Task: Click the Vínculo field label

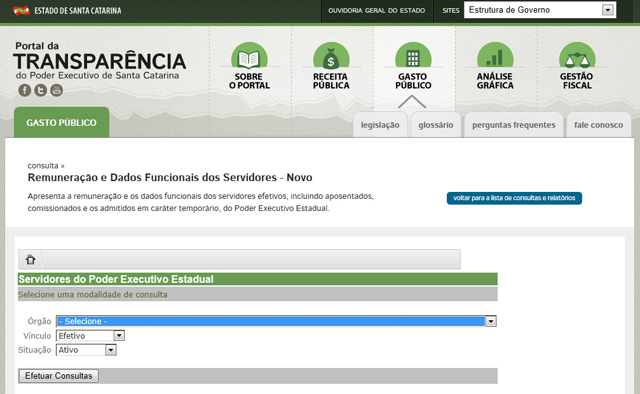Action: [37, 336]
